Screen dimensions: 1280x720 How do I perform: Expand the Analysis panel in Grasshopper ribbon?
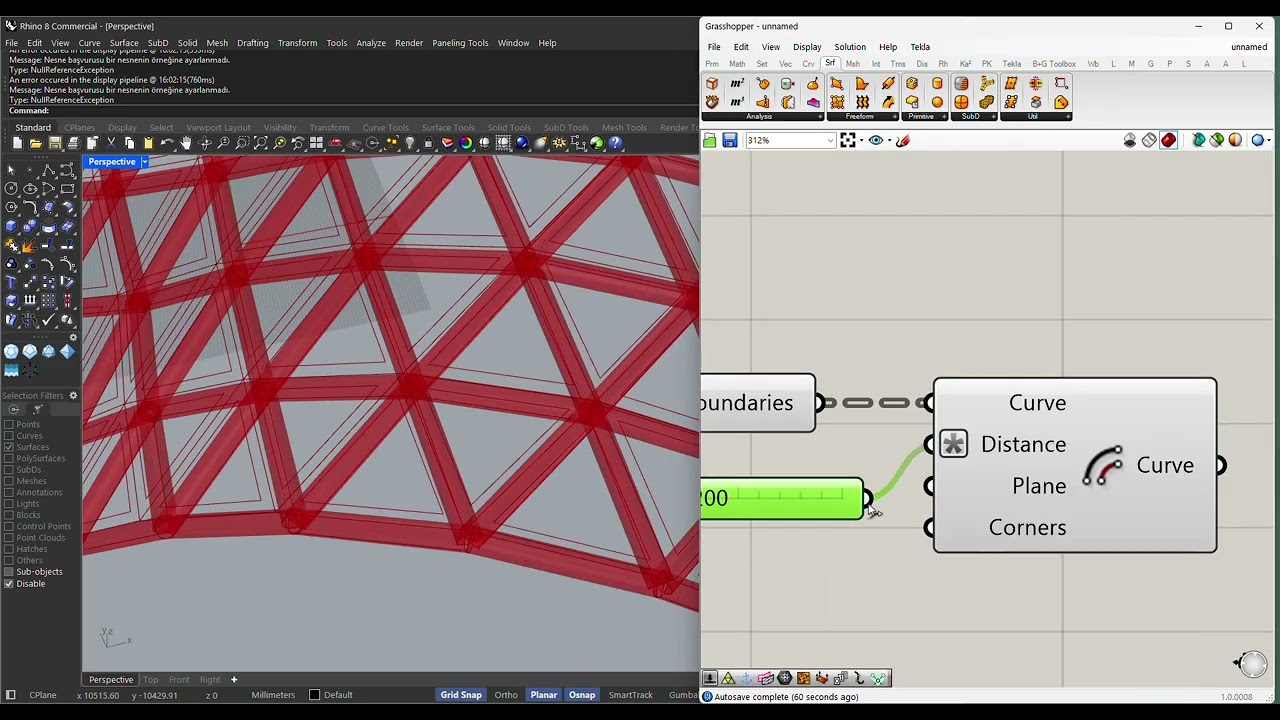click(x=820, y=117)
